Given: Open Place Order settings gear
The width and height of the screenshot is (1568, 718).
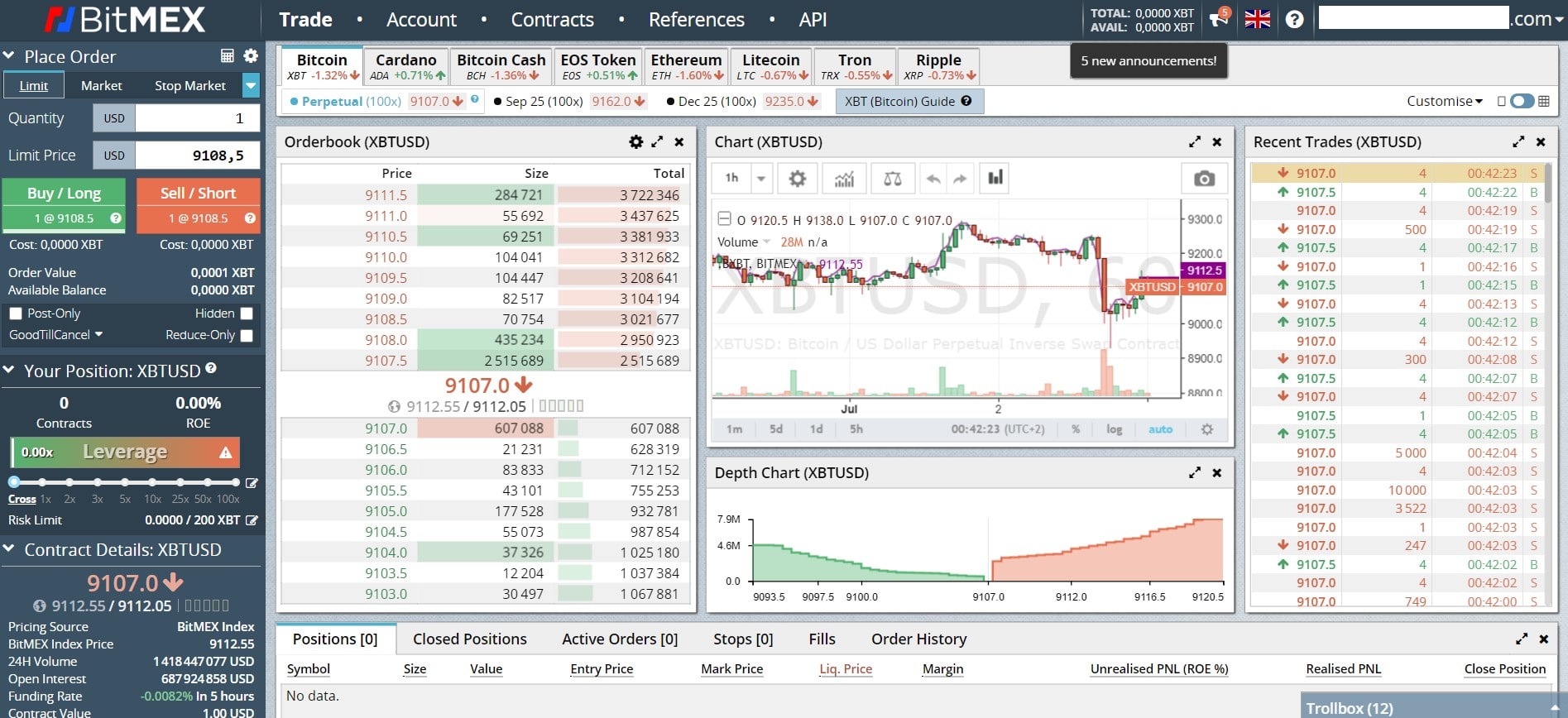Looking at the screenshot, I should tap(251, 55).
